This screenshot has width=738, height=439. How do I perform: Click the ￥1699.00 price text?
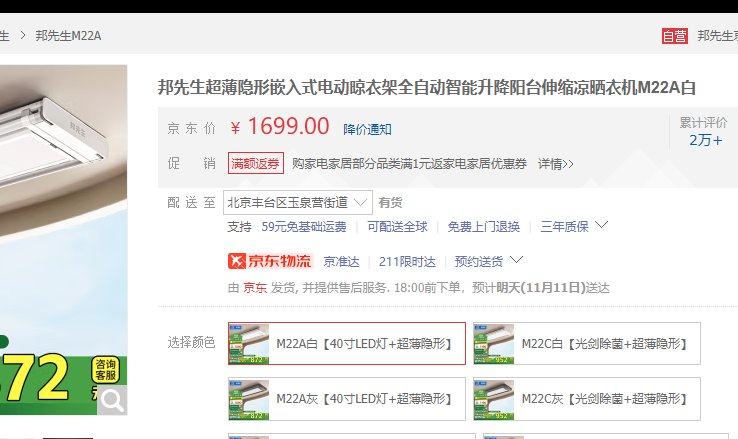point(280,127)
